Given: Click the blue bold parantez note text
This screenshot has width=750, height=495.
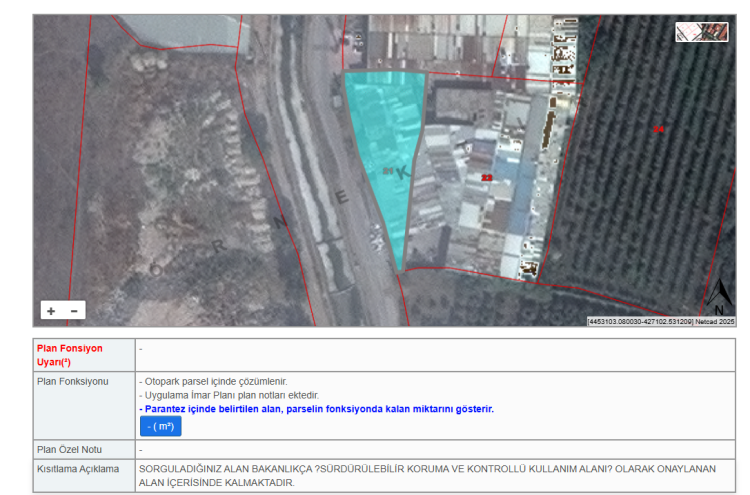Looking at the screenshot, I should pyautogui.click(x=316, y=409).
